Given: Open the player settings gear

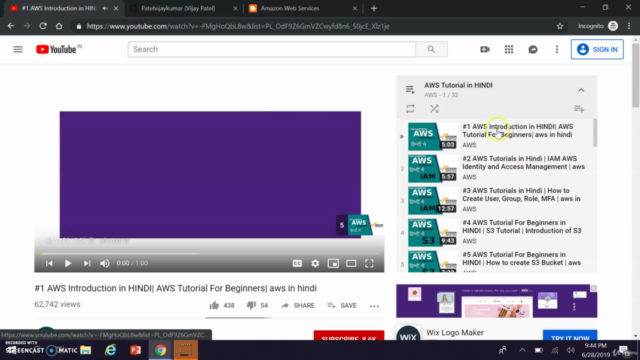Looking at the screenshot, I should coord(315,263).
